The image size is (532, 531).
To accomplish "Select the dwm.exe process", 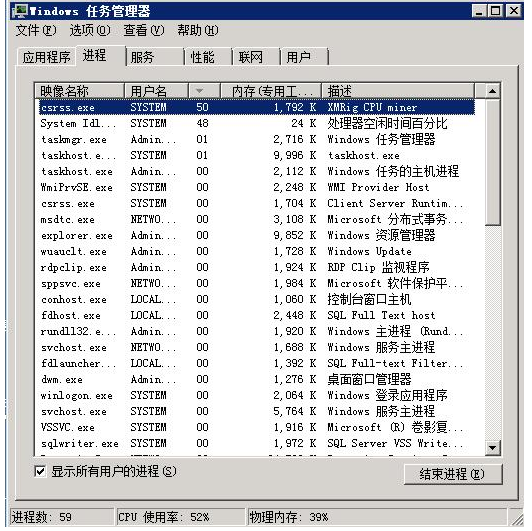I will point(257,379).
